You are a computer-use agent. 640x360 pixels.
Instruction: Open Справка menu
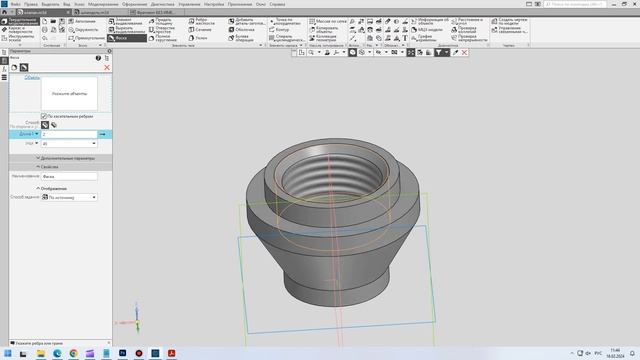click(277, 4)
